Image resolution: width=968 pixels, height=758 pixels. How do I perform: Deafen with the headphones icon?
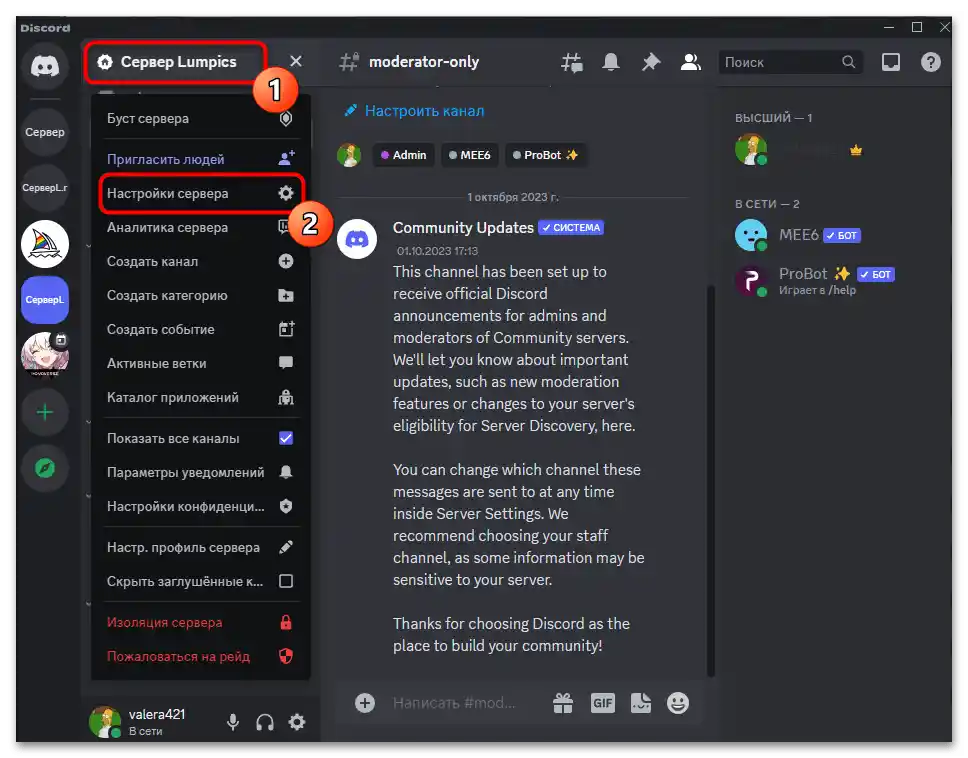[265, 722]
